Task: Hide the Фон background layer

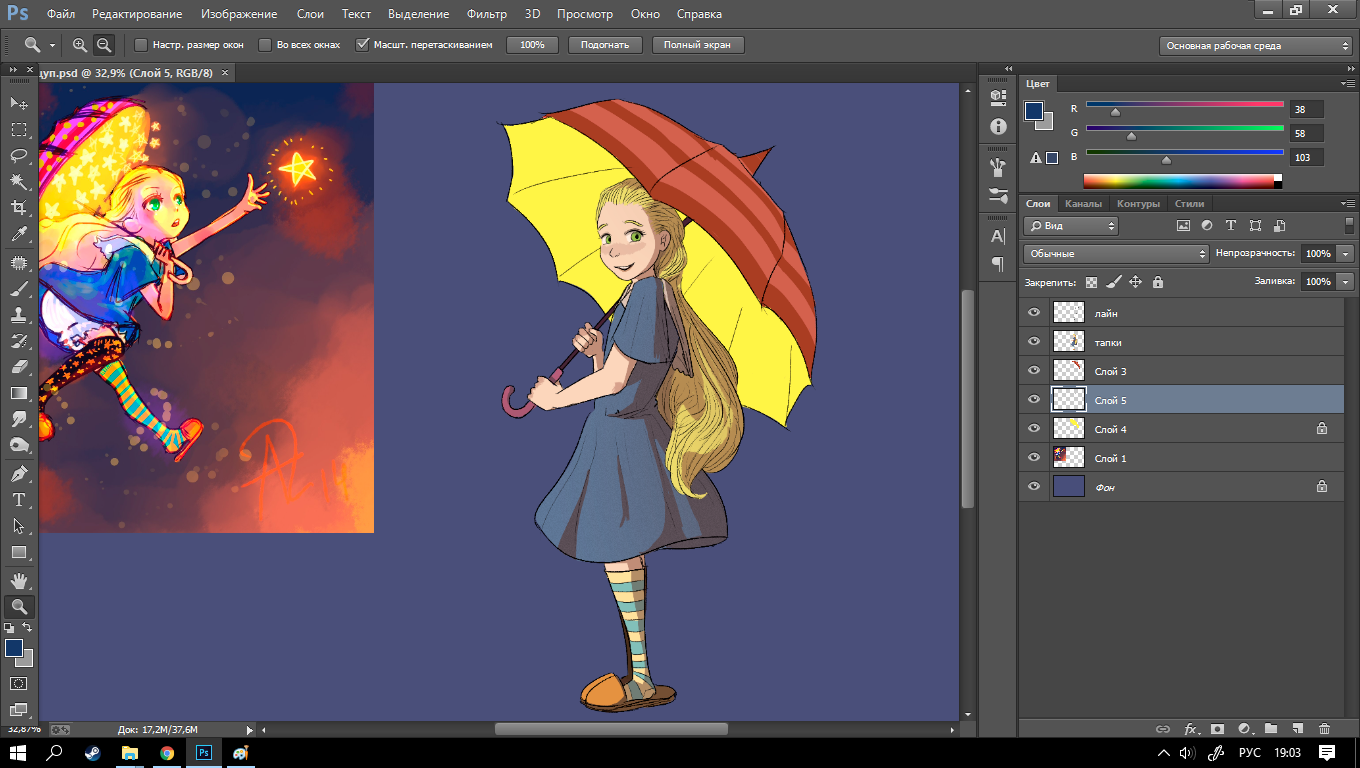Action: [x=1034, y=487]
